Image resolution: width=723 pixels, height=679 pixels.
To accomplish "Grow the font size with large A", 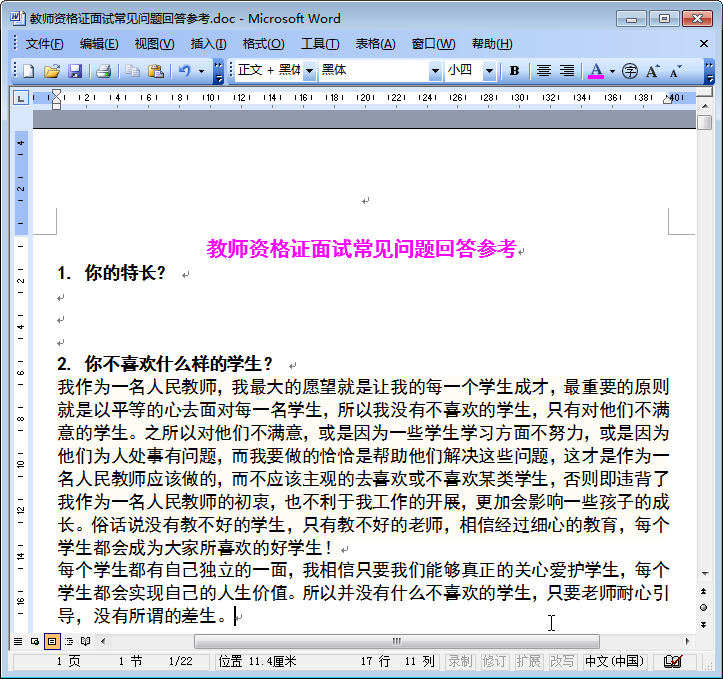I will (x=652, y=71).
